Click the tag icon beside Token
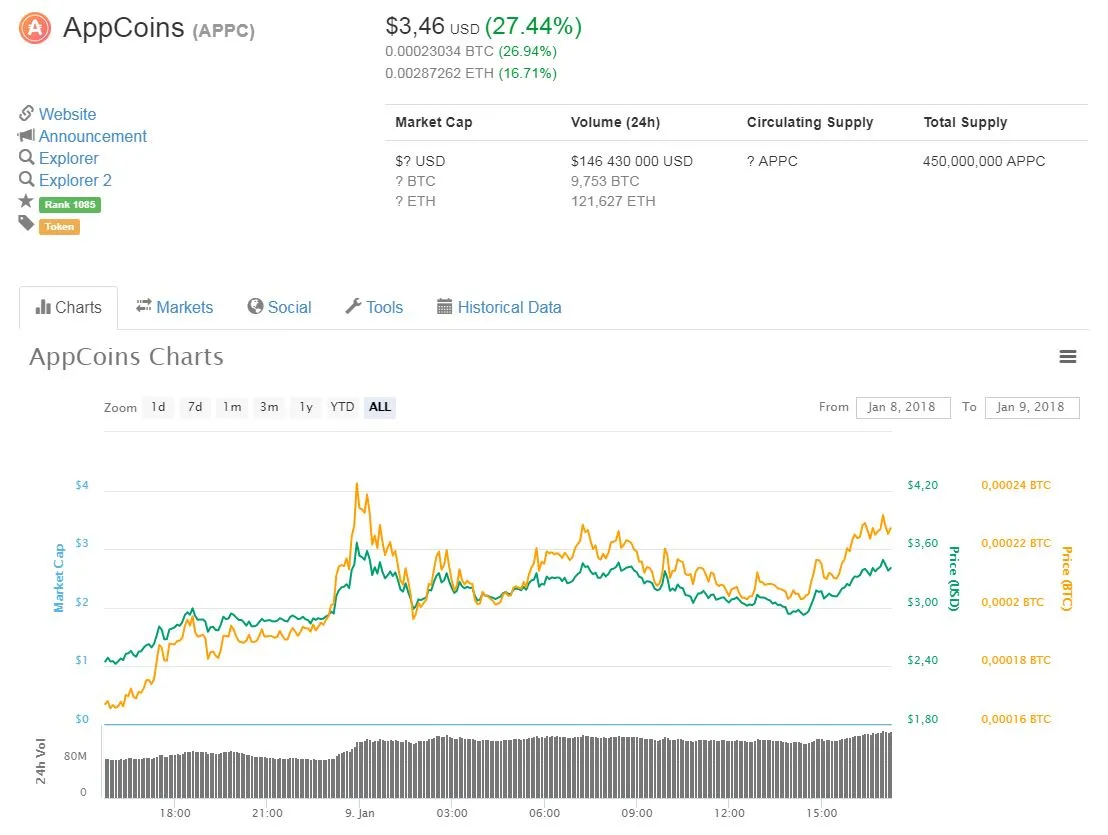The width and height of the screenshot is (1108, 835). click(x=26, y=224)
